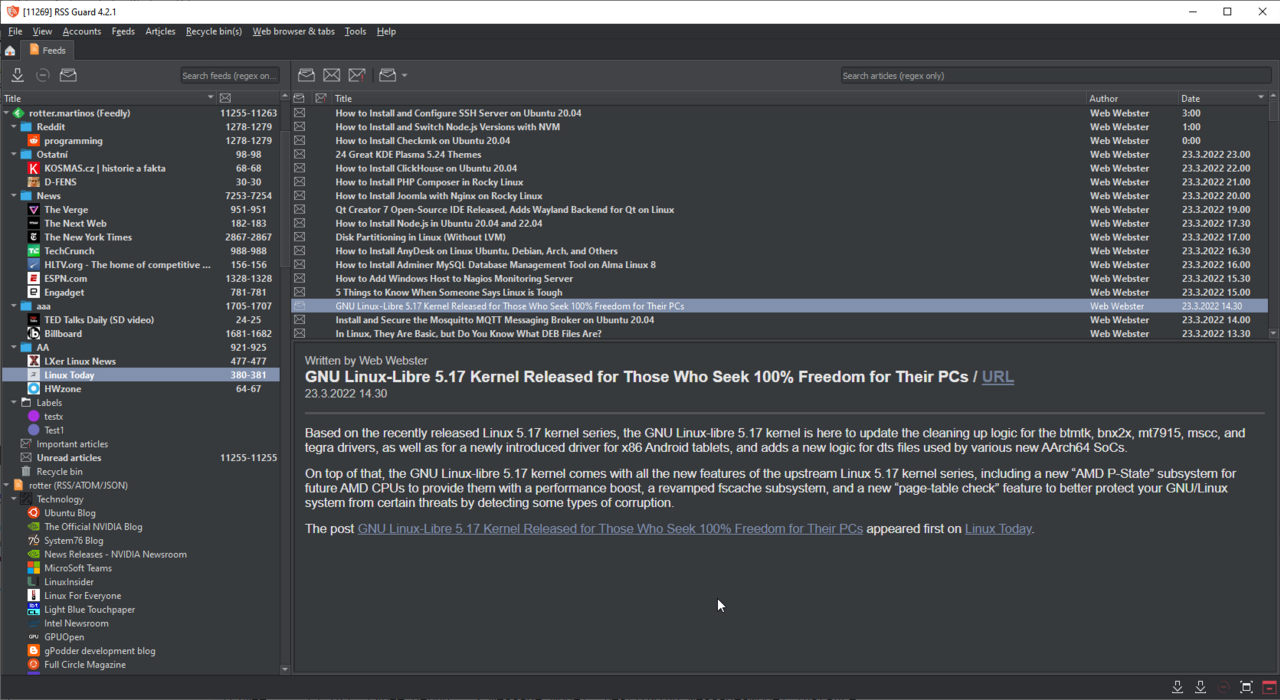Collapse the News folder
Screen dimensions: 1280x700
(x=14, y=196)
